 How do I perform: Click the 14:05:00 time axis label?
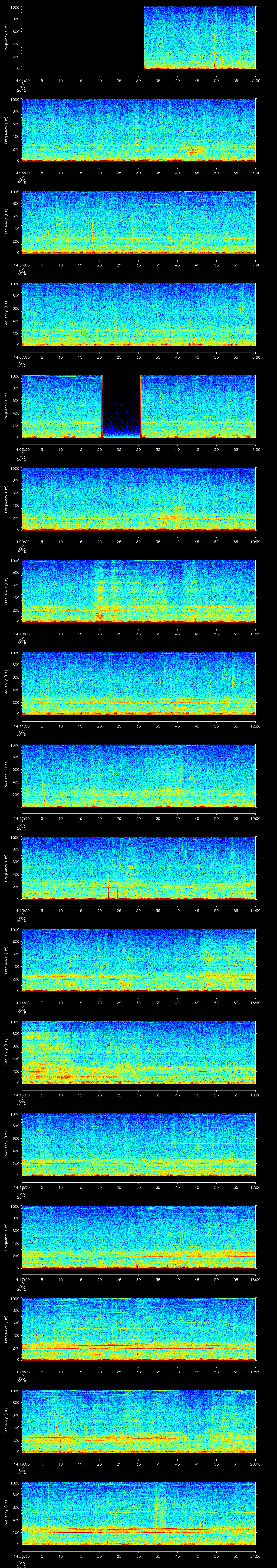click(x=21, y=173)
